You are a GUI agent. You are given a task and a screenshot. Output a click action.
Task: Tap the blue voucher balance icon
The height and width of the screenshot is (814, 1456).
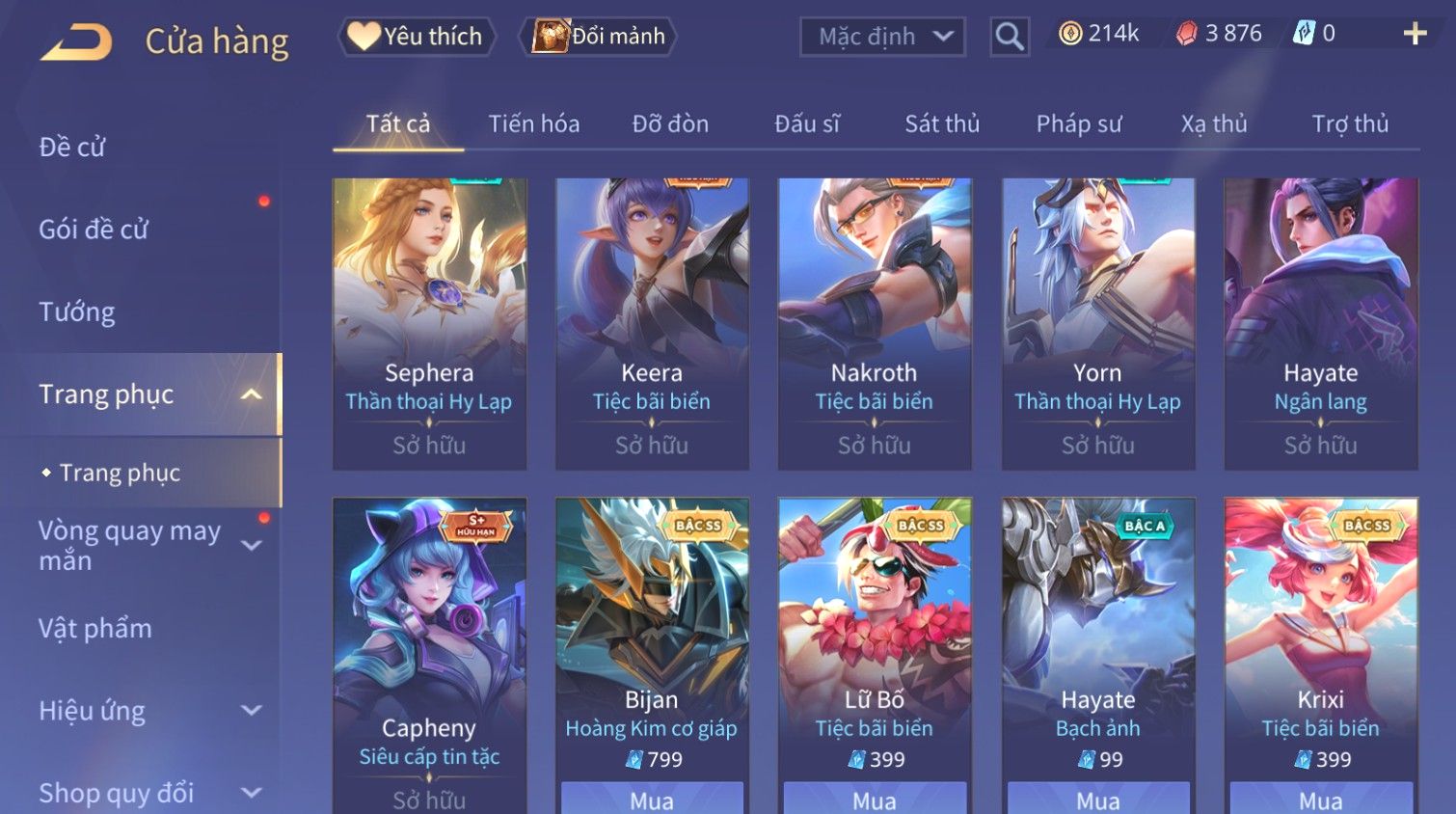[x=1304, y=34]
